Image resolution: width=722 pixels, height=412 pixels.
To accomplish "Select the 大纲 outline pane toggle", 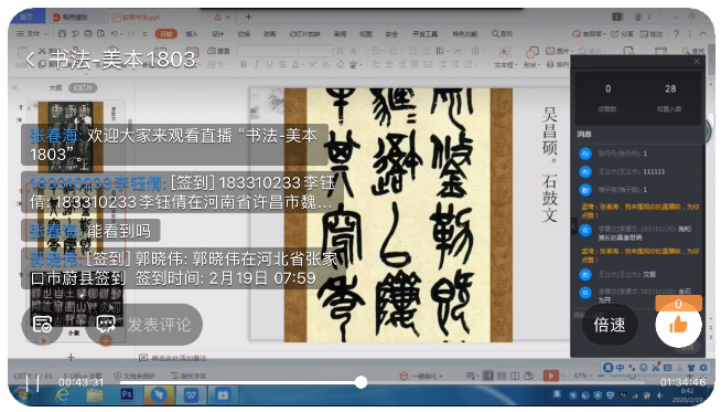I will [x=56, y=87].
